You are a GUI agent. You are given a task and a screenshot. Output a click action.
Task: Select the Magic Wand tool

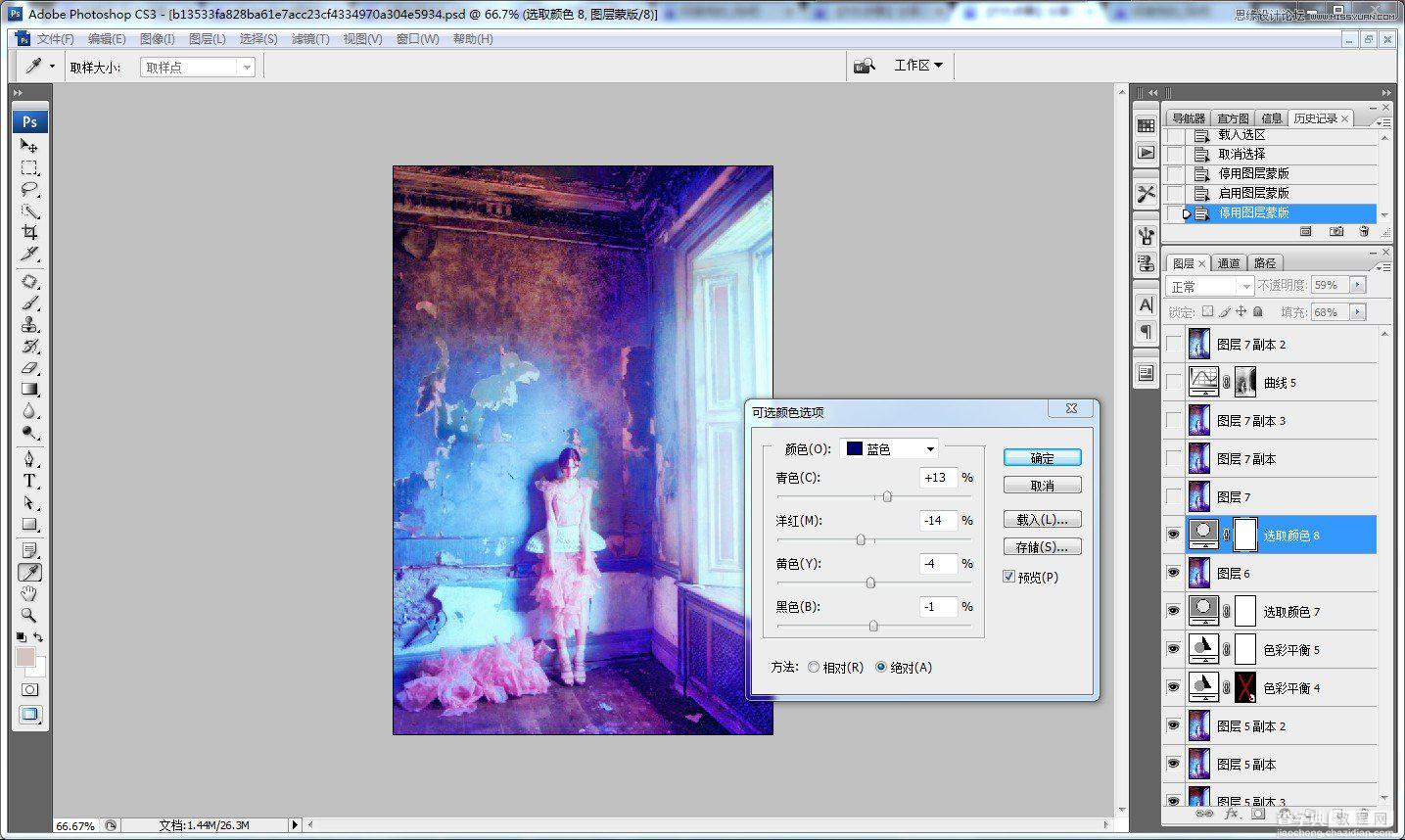click(29, 210)
